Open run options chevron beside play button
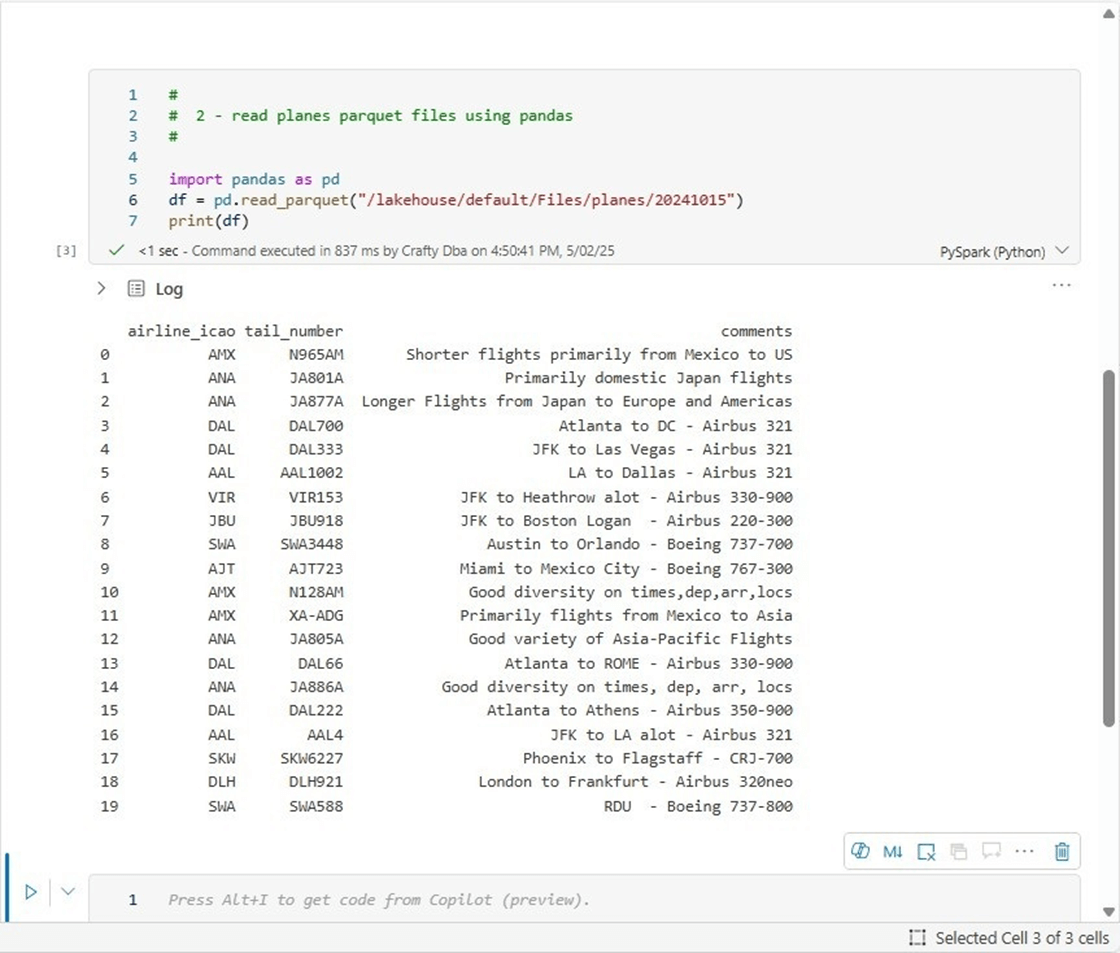This screenshot has width=1120, height=953. (68, 891)
